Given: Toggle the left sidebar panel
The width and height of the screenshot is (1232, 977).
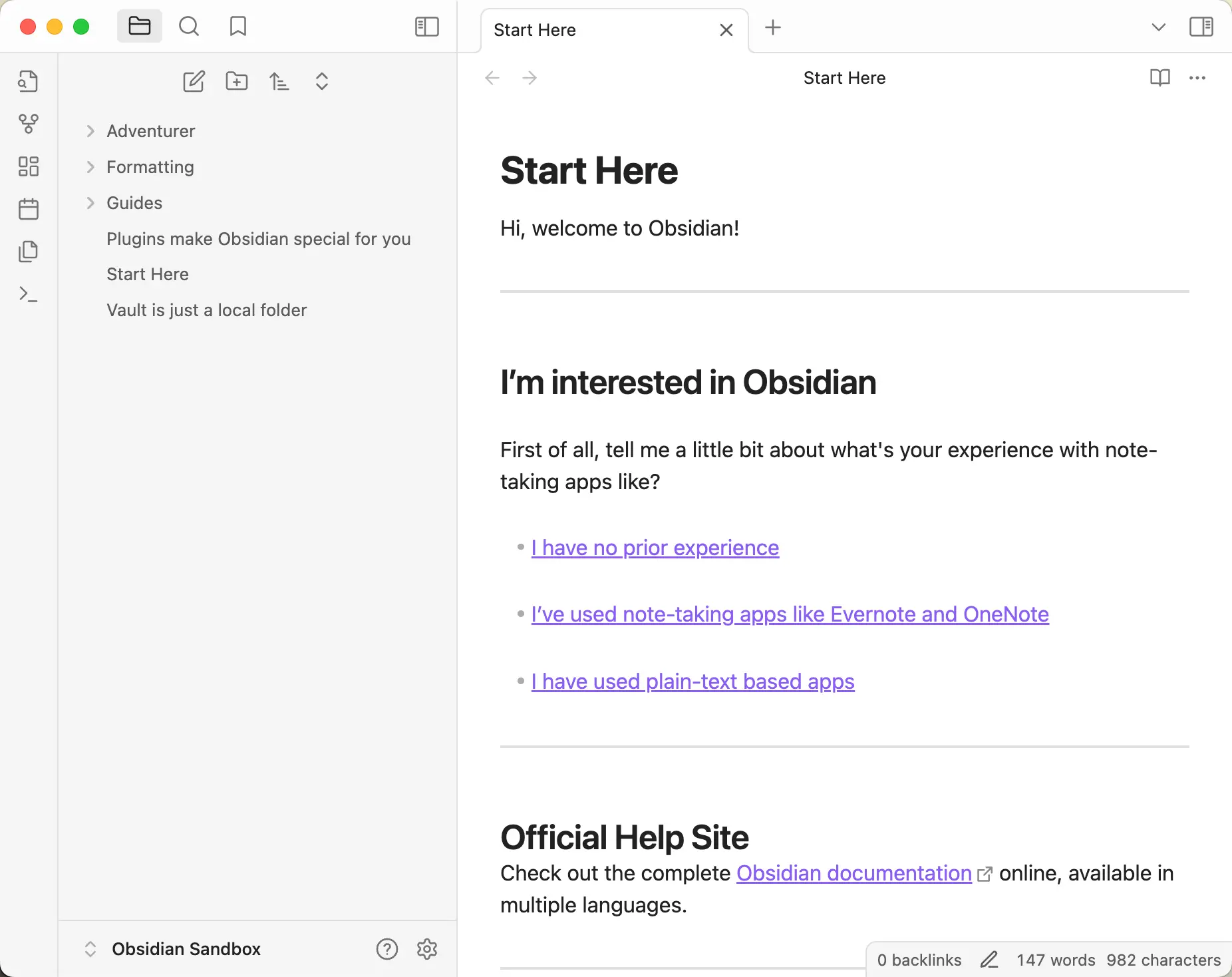Looking at the screenshot, I should (x=426, y=27).
